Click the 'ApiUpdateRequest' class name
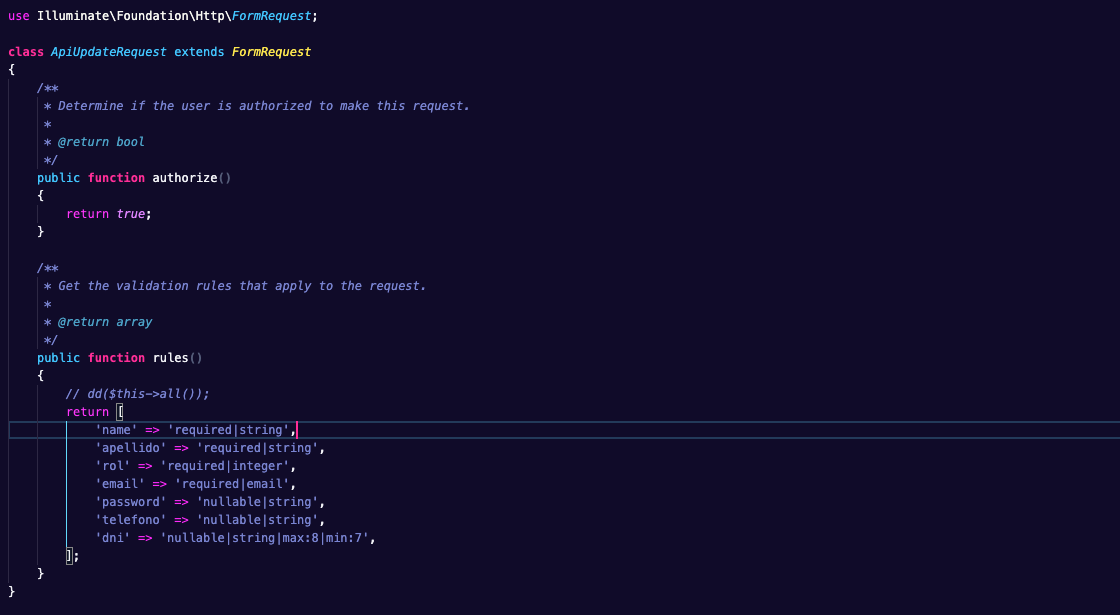The image size is (1120, 615). tap(109, 51)
